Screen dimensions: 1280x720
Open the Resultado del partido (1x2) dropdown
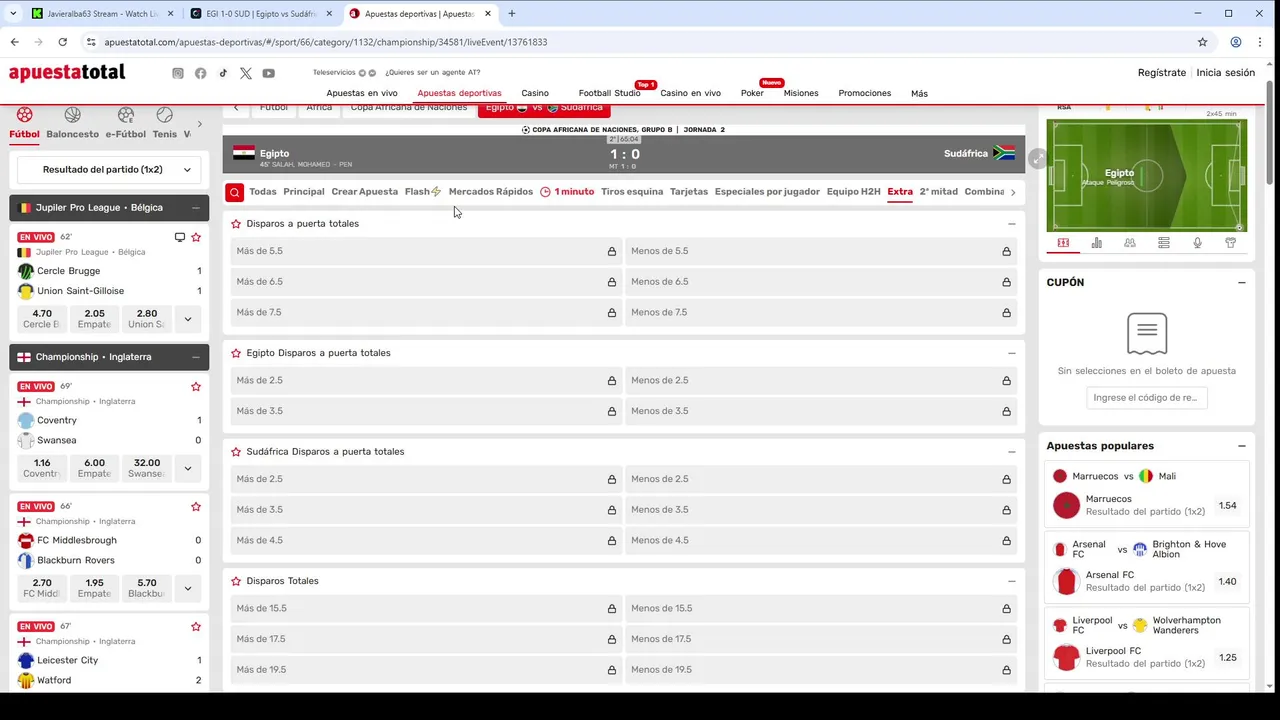coord(109,170)
